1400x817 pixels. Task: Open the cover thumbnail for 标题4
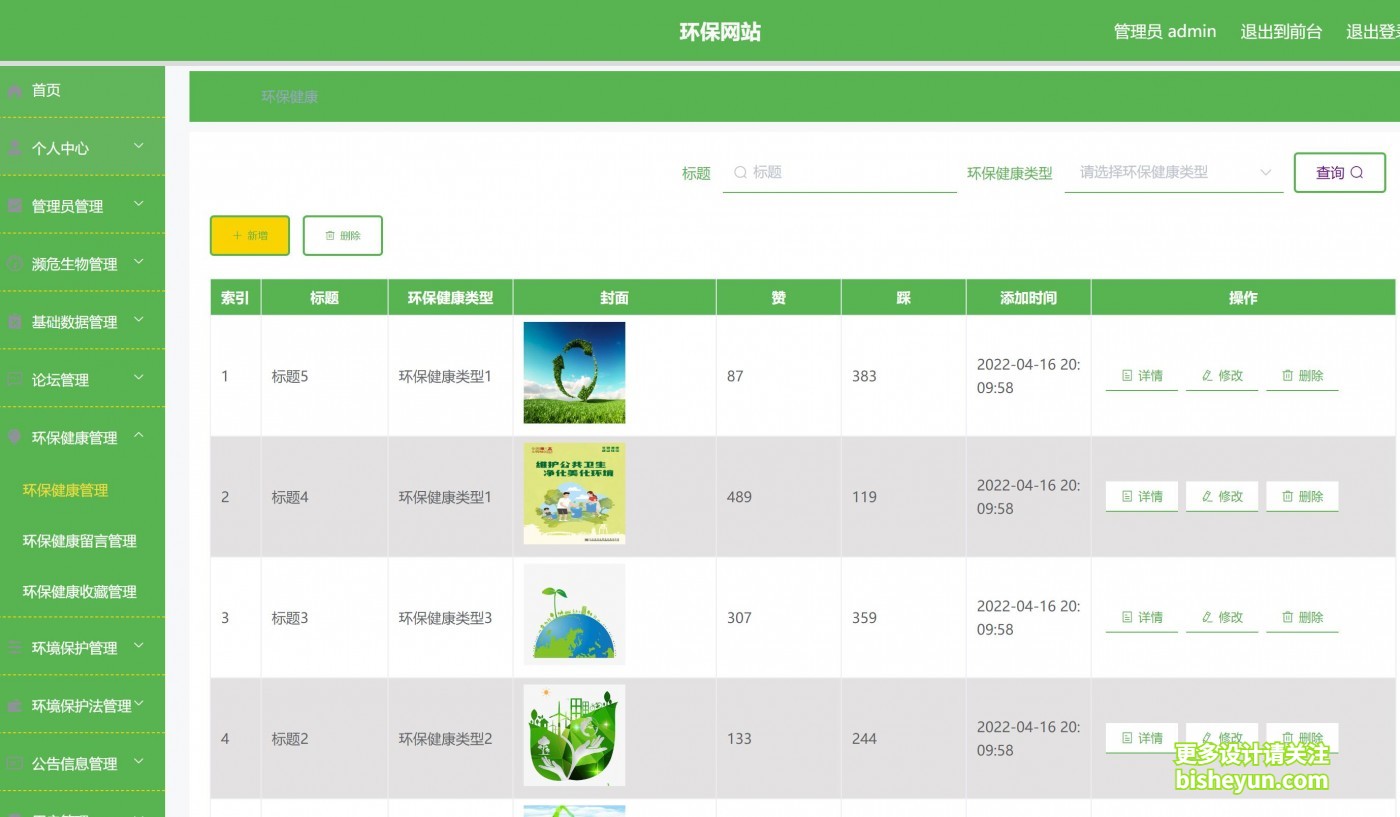pos(574,494)
